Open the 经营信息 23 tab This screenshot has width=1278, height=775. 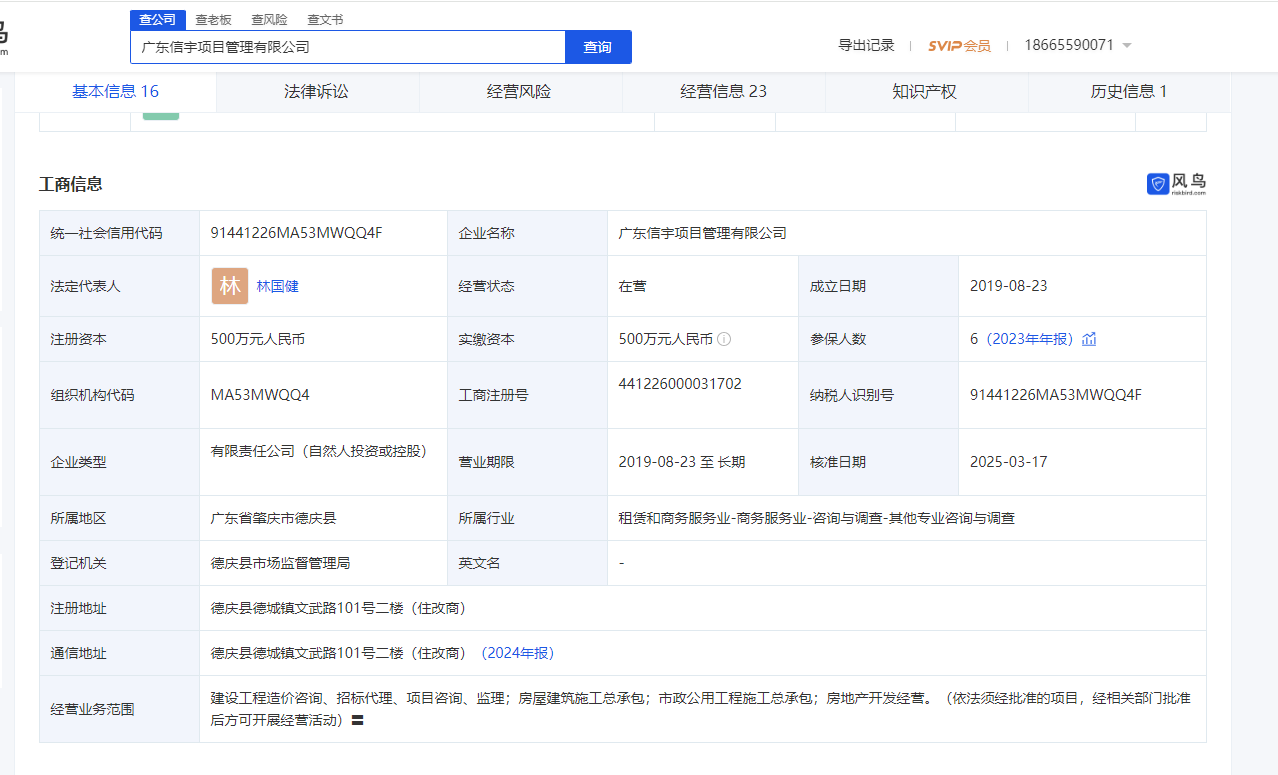click(x=723, y=92)
